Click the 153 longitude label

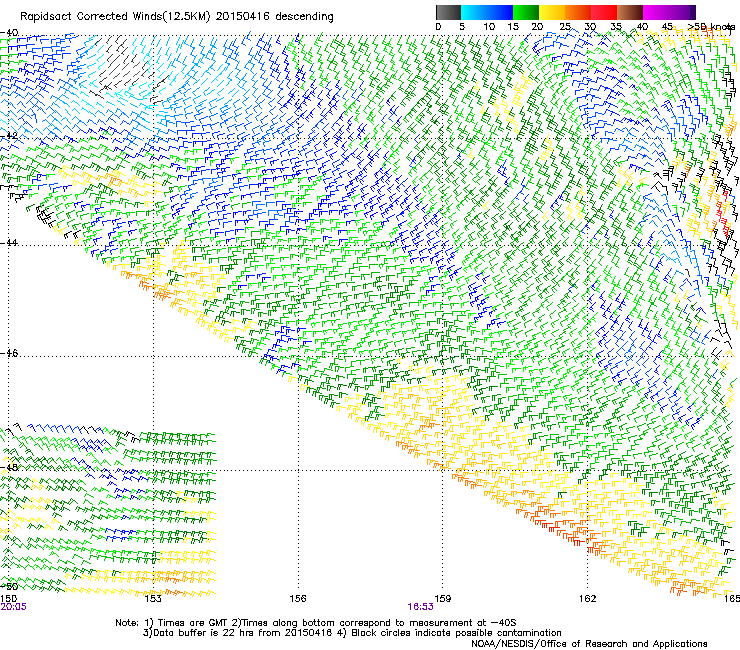pos(153,599)
